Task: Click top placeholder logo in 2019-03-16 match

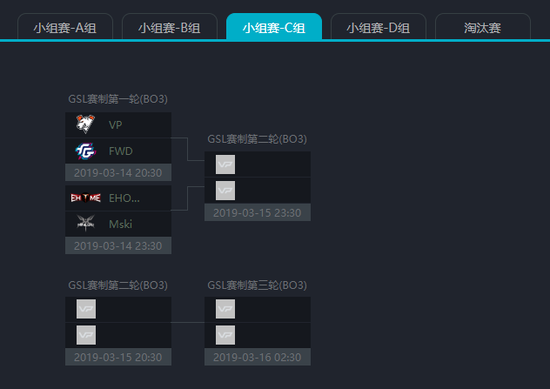Action: (x=225, y=309)
